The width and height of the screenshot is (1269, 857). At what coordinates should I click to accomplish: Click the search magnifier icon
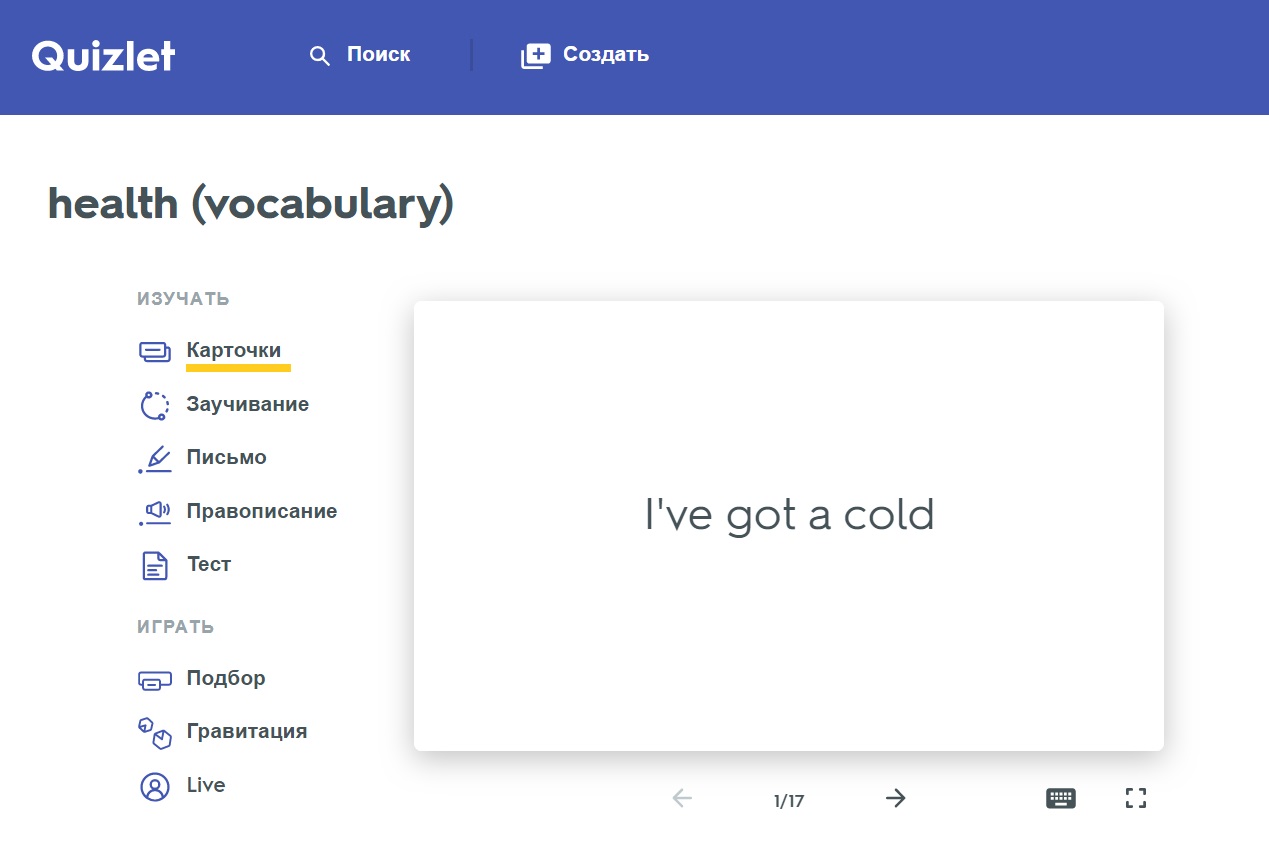[x=319, y=56]
